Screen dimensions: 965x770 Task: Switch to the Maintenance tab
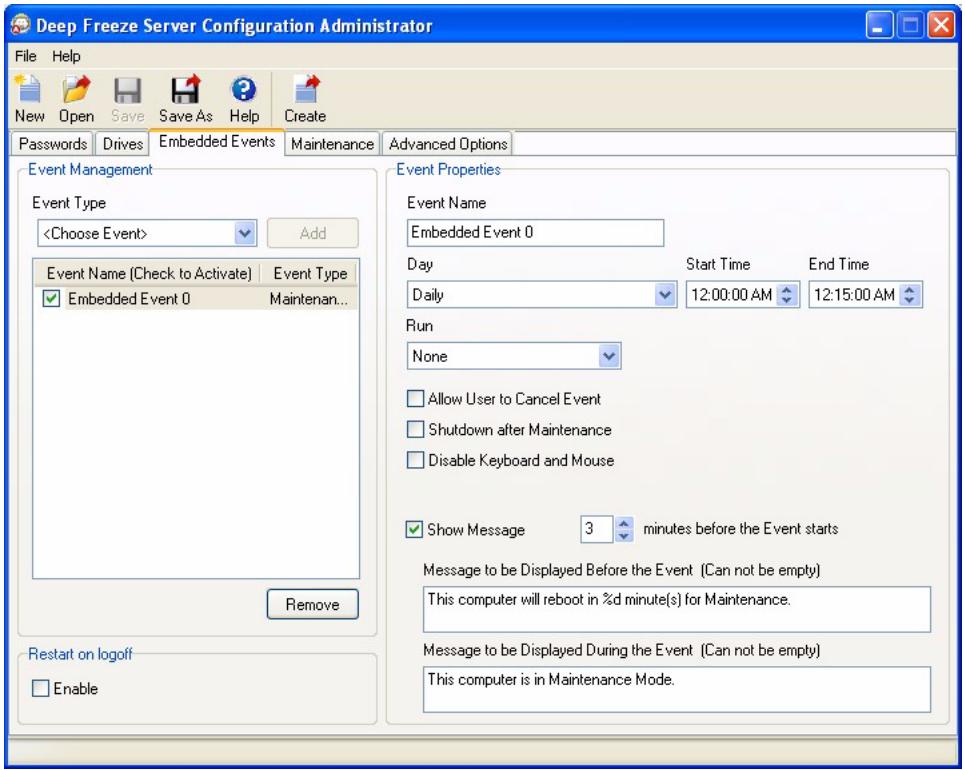[x=332, y=144]
